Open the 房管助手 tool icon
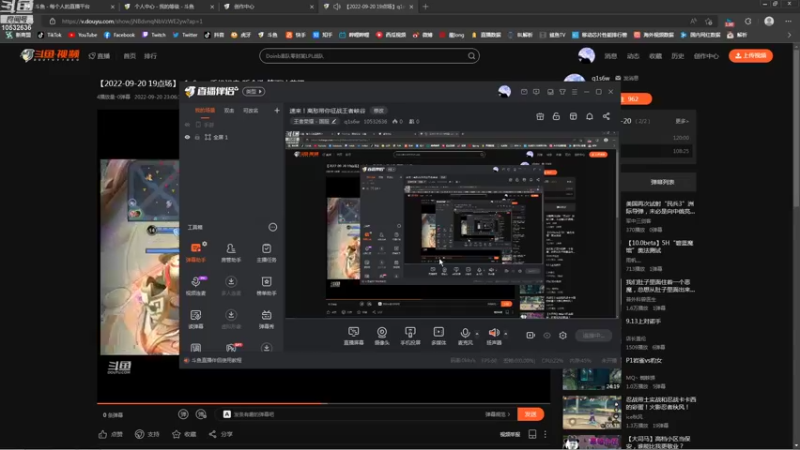The image size is (800, 450). [x=231, y=253]
